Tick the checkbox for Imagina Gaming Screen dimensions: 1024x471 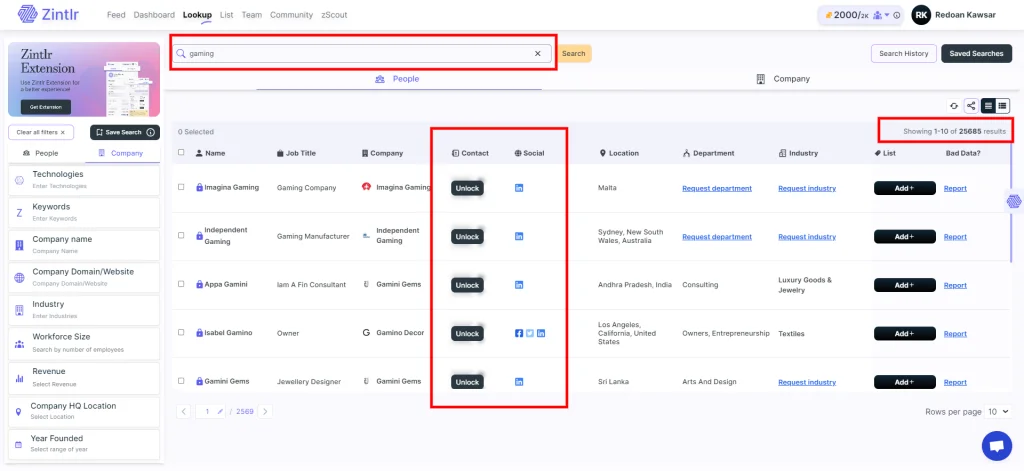pyautogui.click(x=181, y=187)
